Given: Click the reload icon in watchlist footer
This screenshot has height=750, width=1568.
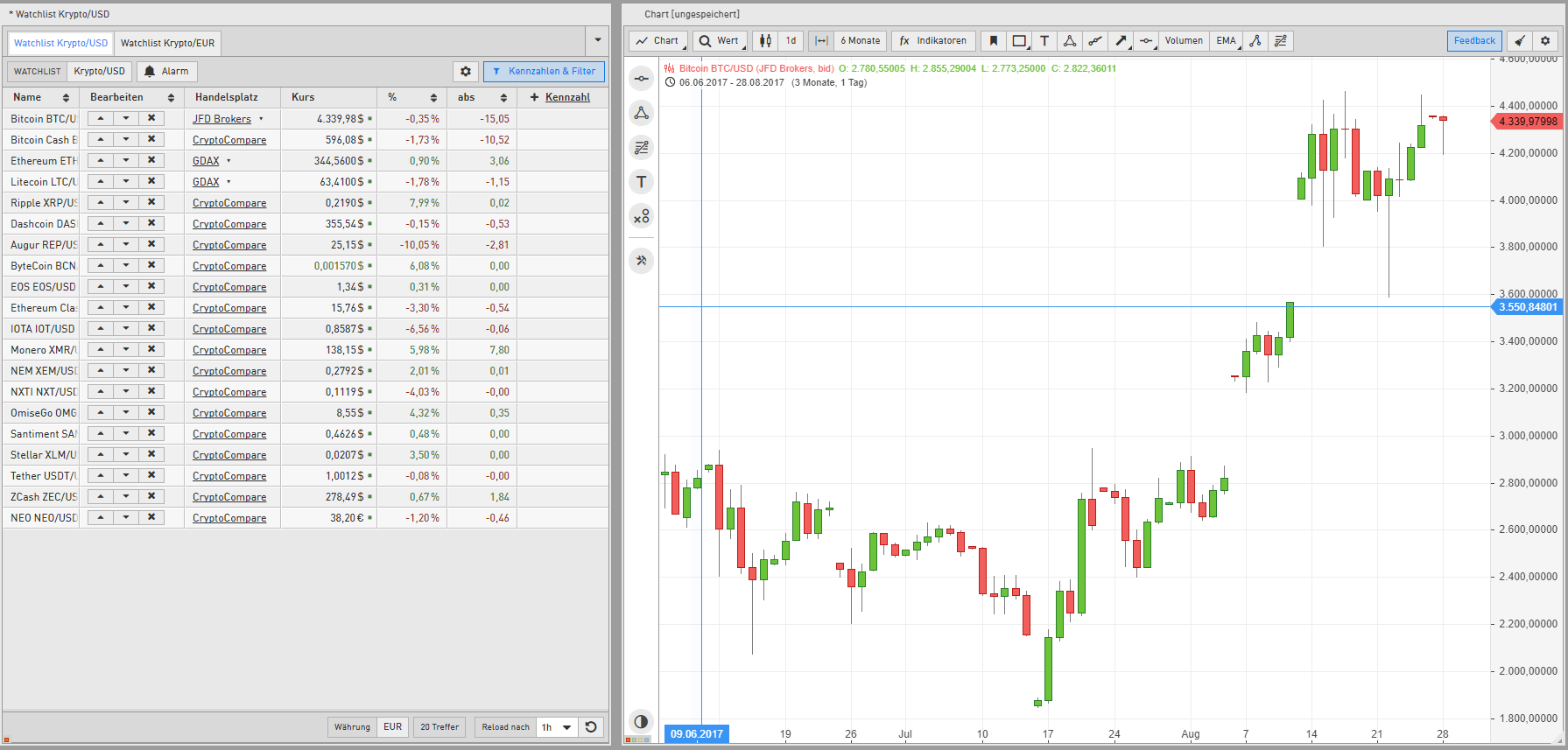Looking at the screenshot, I should (591, 727).
